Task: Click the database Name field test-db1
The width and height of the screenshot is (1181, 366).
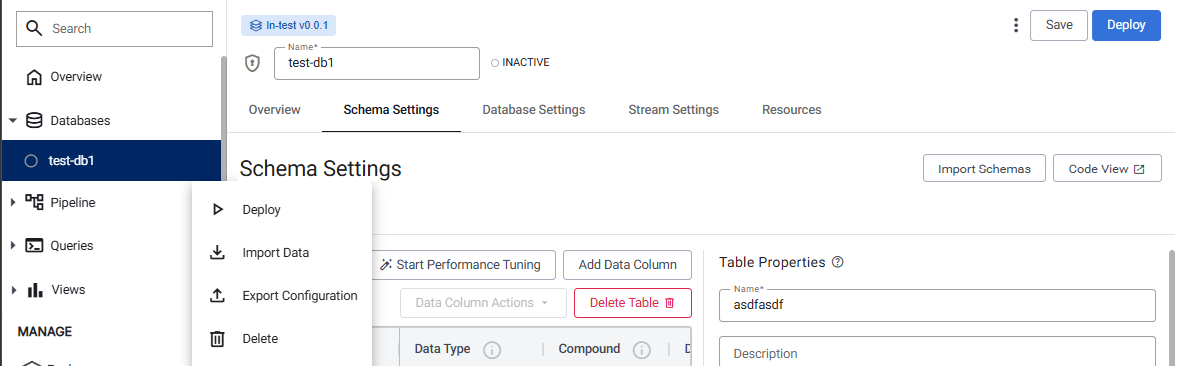Action: coord(377,63)
